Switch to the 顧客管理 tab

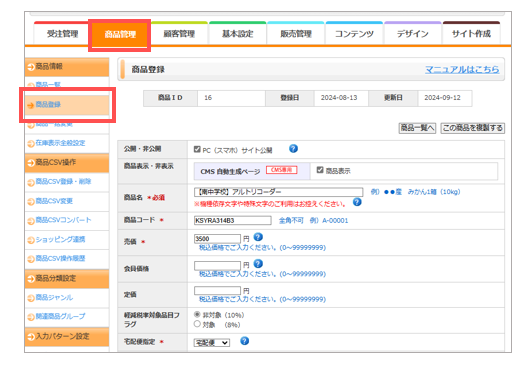click(x=179, y=33)
